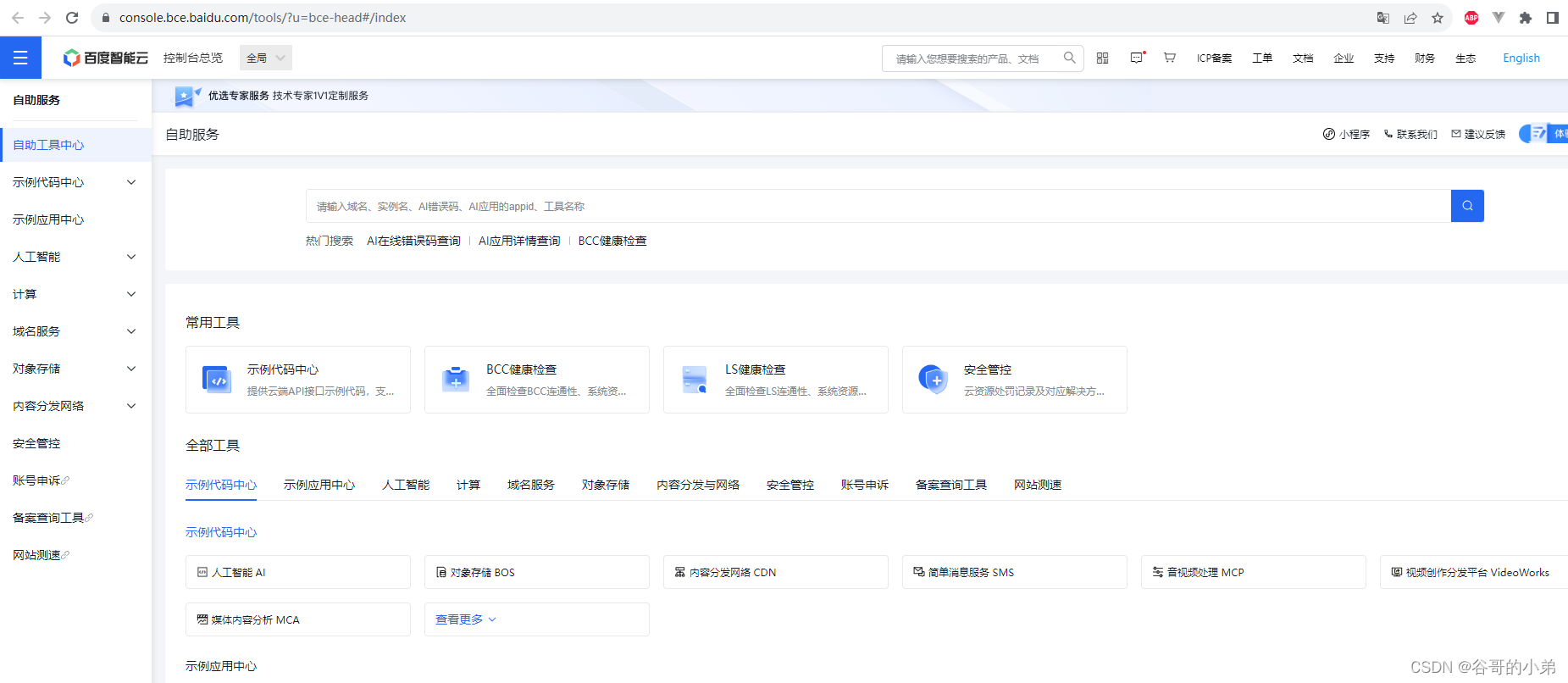The width and height of the screenshot is (1568, 683).
Task: Open 音视频处理 MCP sample button
Action: pos(1254,572)
